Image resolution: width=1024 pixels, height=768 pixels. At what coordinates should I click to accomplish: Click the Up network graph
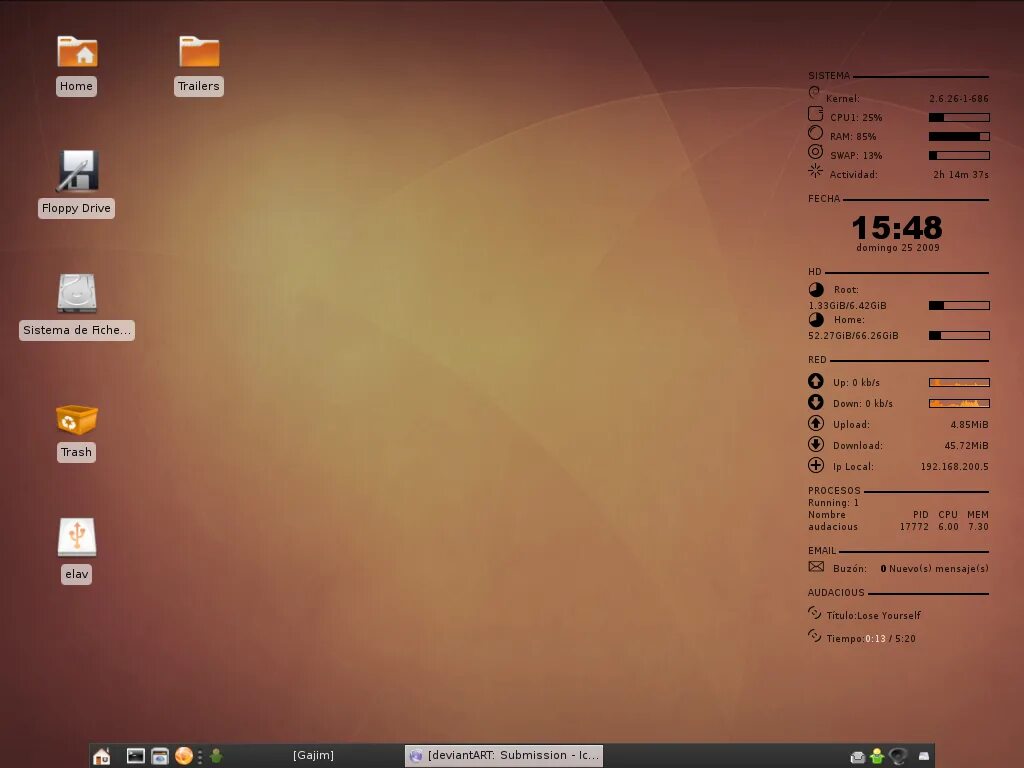959,383
